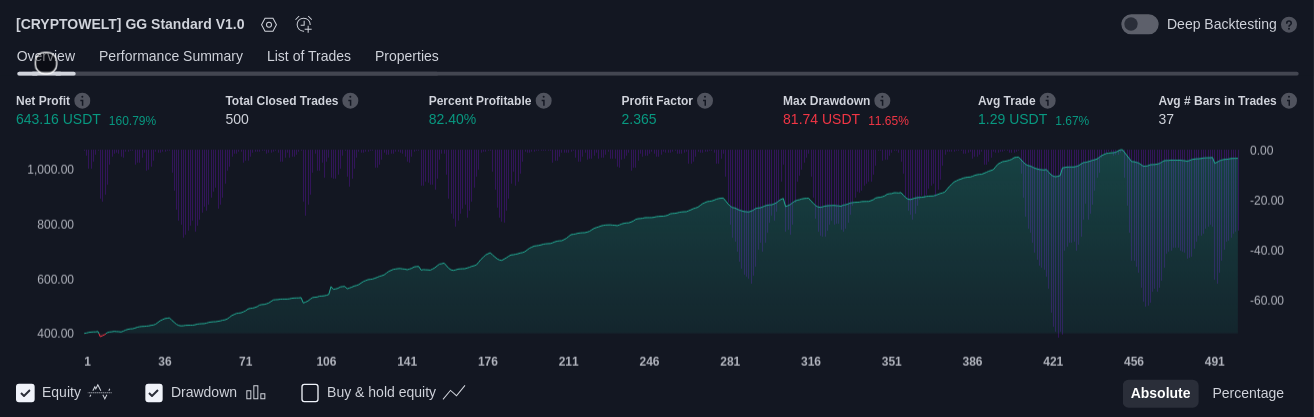Click the Avg # Bars in Trades info icon
The width and height of the screenshot is (1314, 417).
1289,101
